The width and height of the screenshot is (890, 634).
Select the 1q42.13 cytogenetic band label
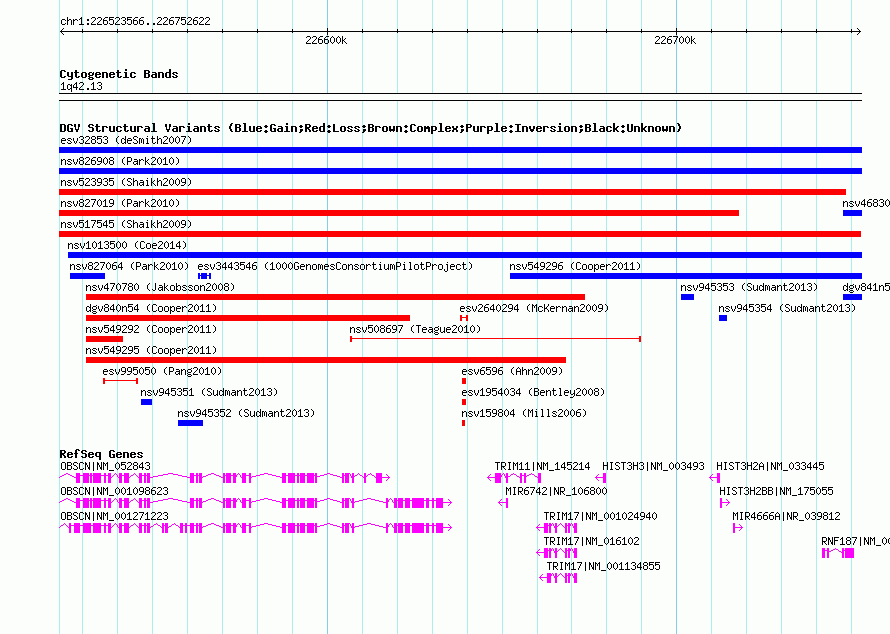(81, 86)
